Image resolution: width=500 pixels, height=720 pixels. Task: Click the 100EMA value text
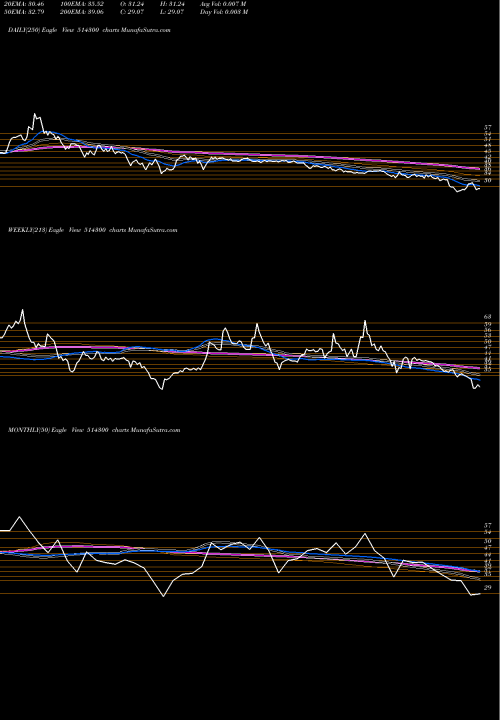coord(83,4)
